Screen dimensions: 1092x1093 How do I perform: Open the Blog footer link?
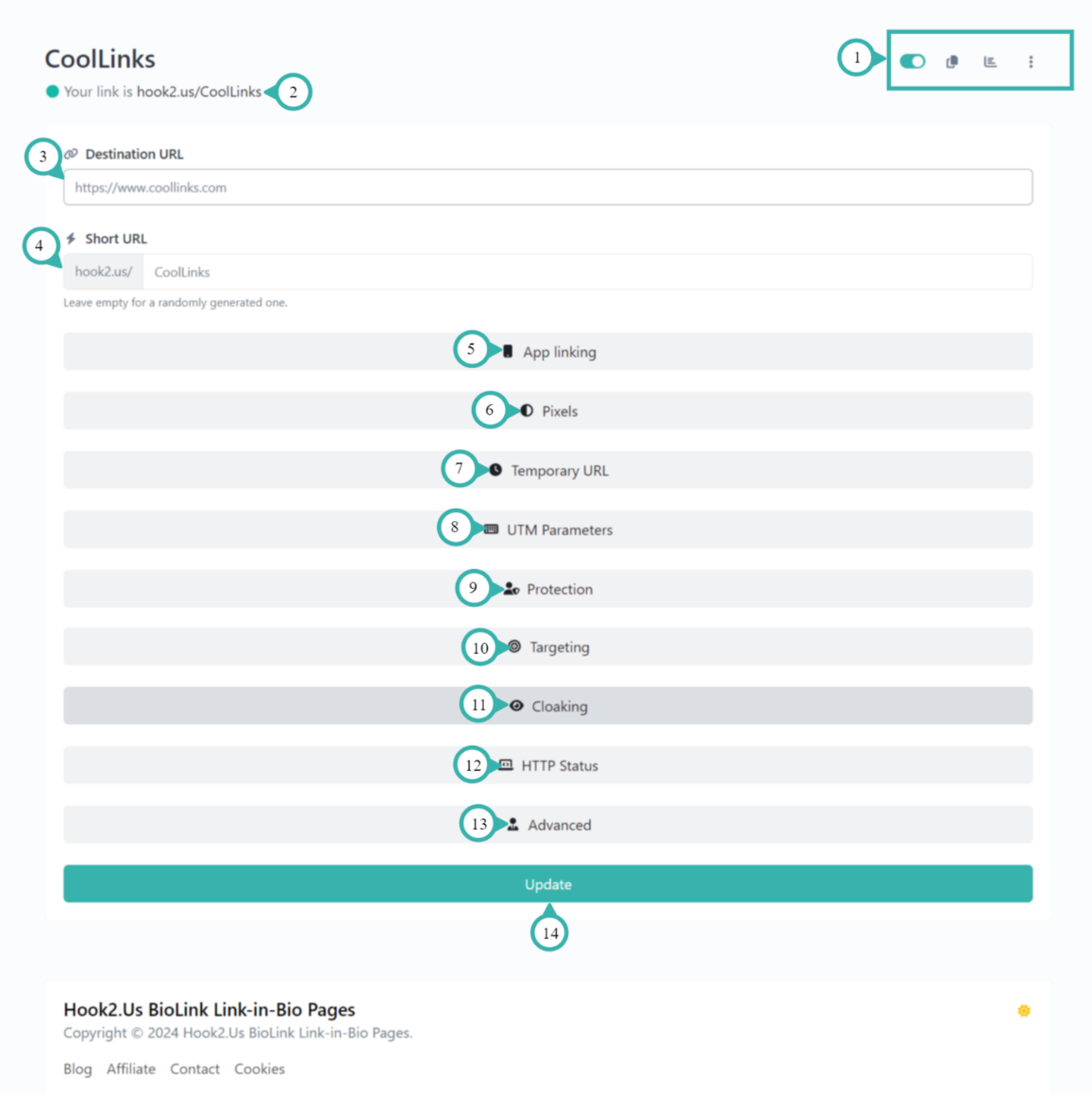pyautogui.click(x=77, y=1069)
